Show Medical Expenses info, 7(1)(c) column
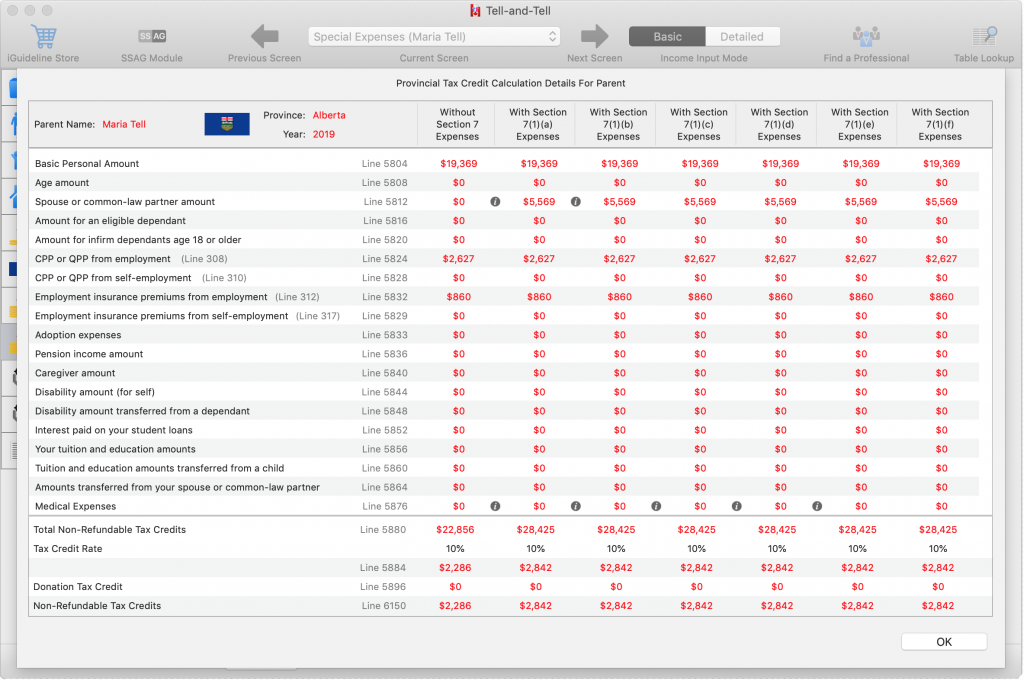Screen dimensions: 1024x680 (737, 506)
